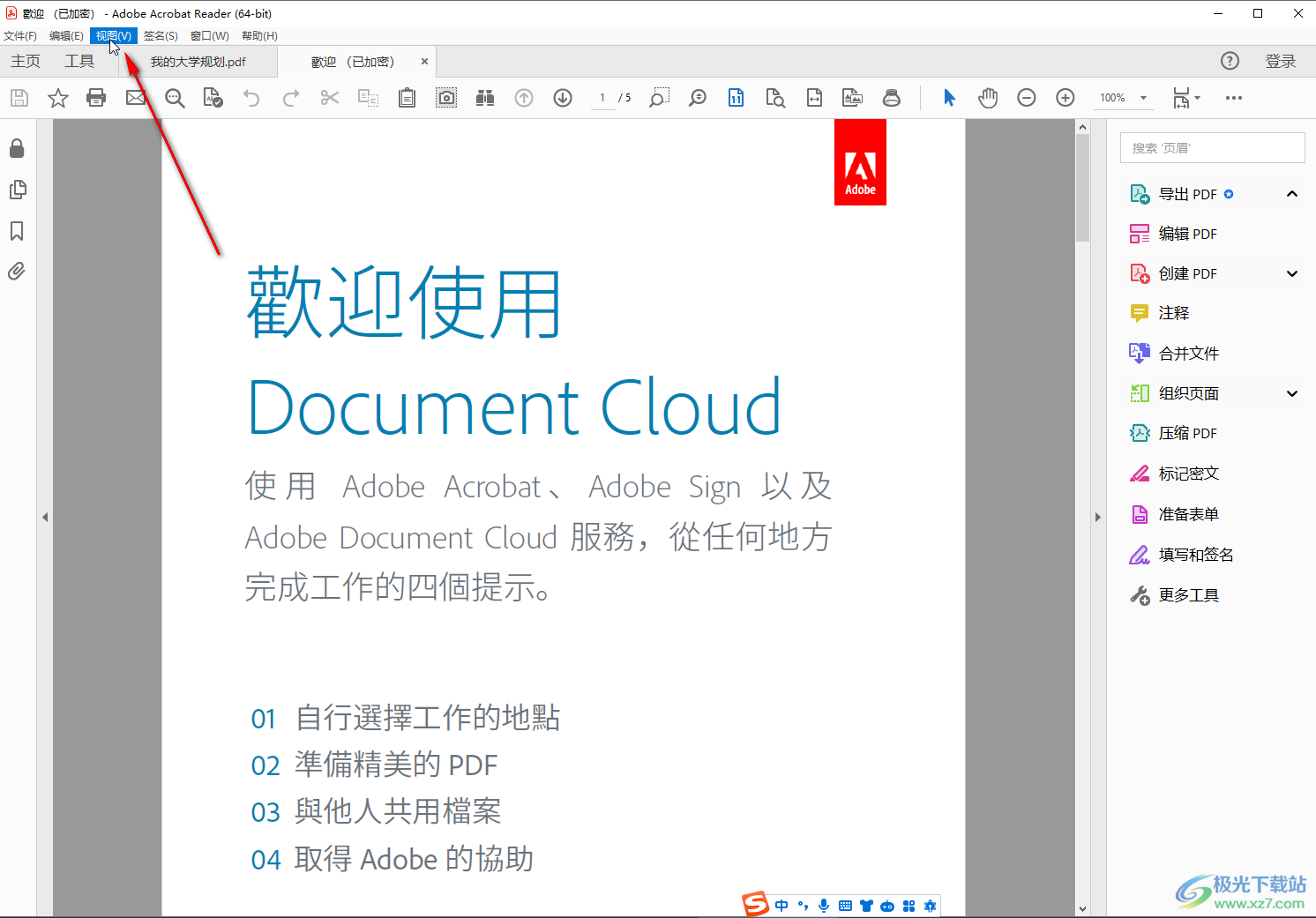Click the 搜索 tools search field
Viewport: 1316px width, 918px height.
(x=1213, y=147)
